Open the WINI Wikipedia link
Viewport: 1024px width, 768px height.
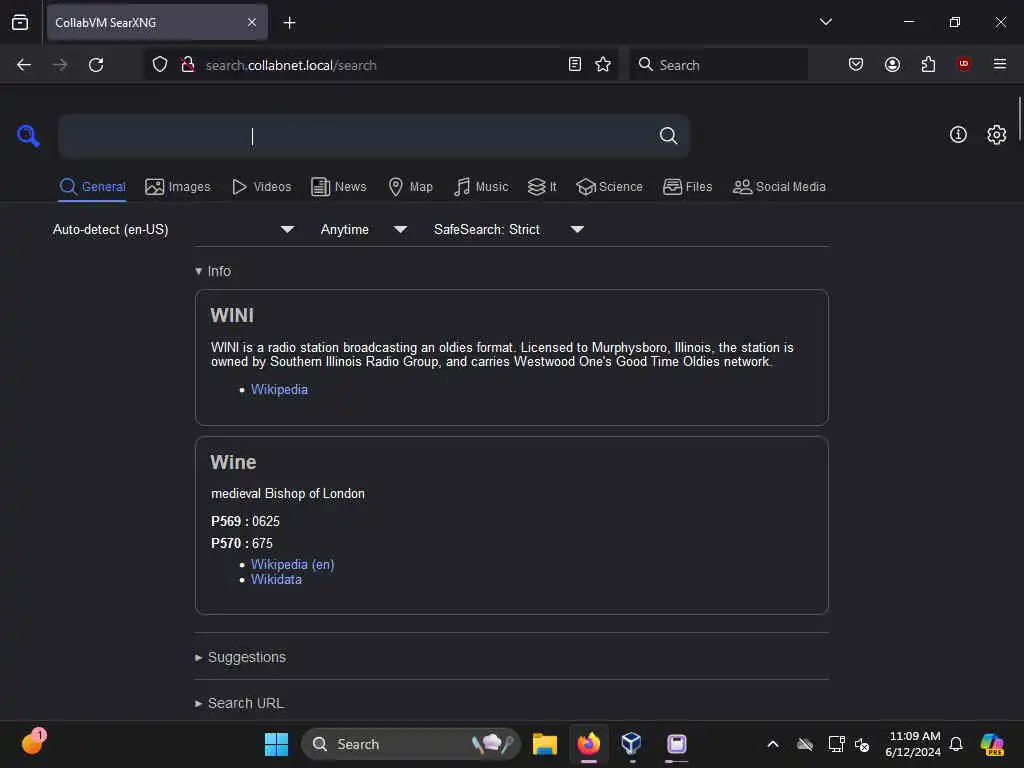[x=279, y=389]
